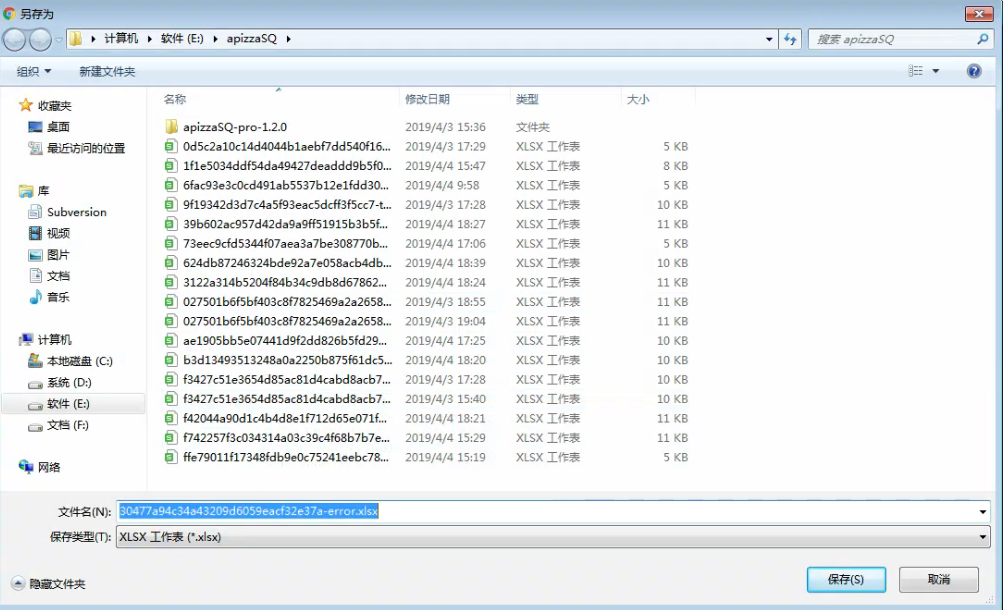Image resolution: width=1003 pixels, height=610 pixels.
Task: Click the 取消 button
Action: pyautogui.click(x=938, y=579)
